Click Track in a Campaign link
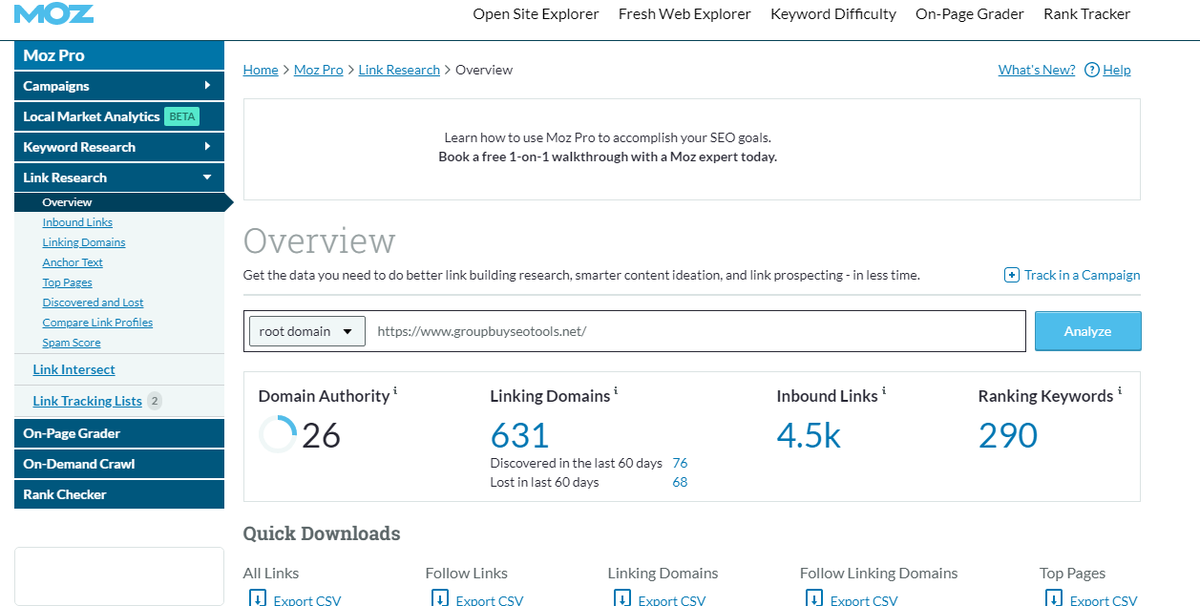This screenshot has width=1200, height=606. pos(1082,275)
